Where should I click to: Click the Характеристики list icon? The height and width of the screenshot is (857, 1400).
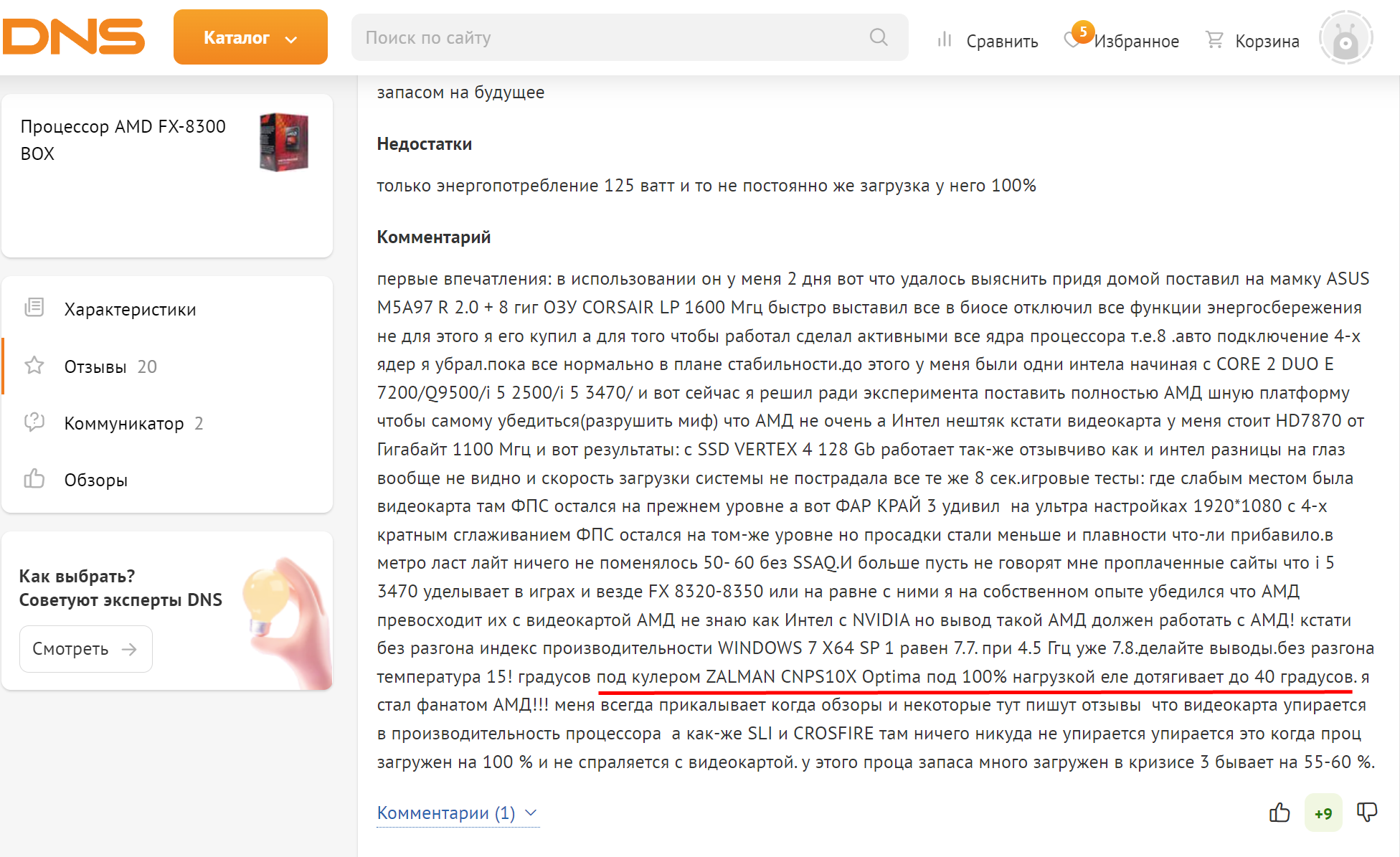[x=34, y=308]
